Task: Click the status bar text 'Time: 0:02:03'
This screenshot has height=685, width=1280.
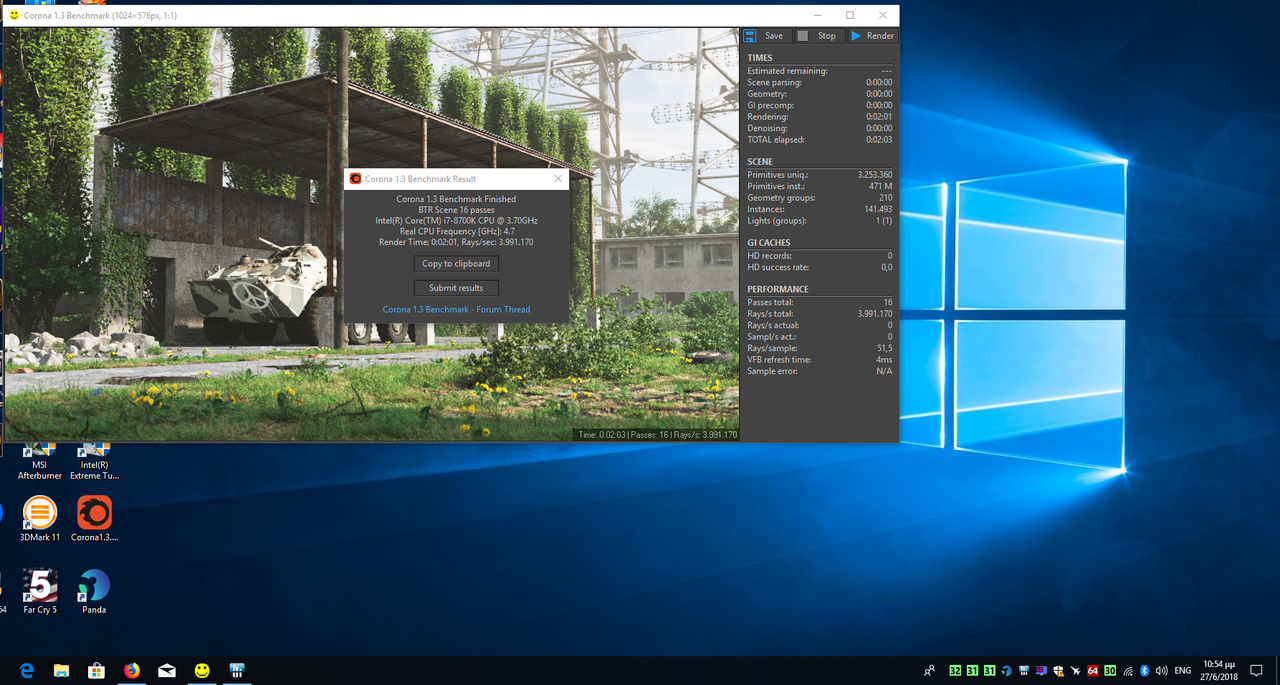Action: pos(600,435)
